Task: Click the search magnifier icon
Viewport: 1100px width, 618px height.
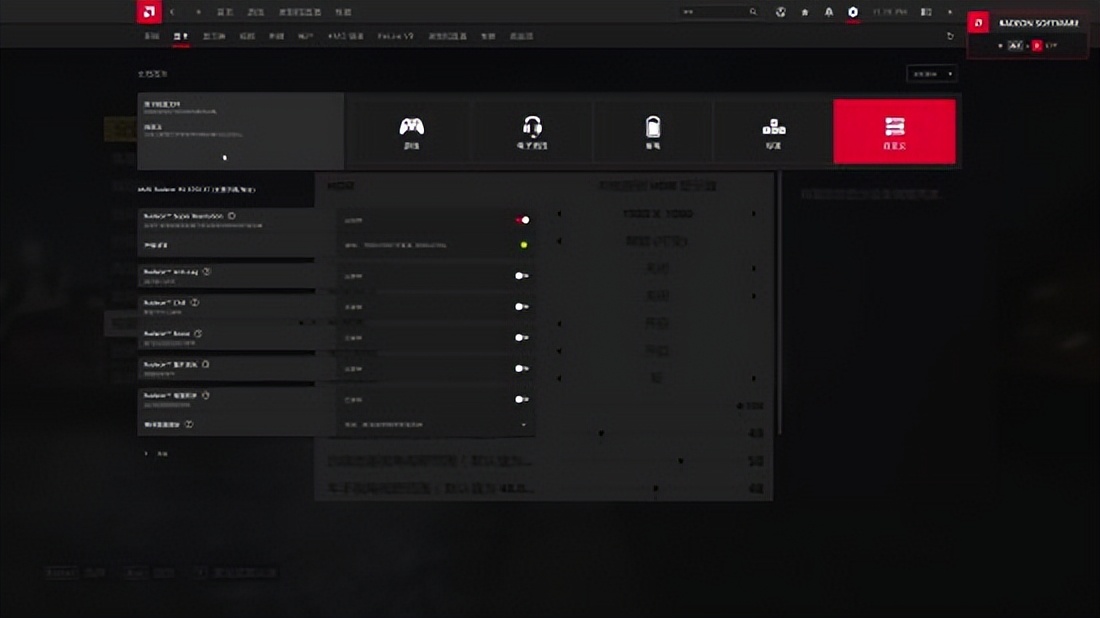Action: pyautogui.click(x=753, y=12)
